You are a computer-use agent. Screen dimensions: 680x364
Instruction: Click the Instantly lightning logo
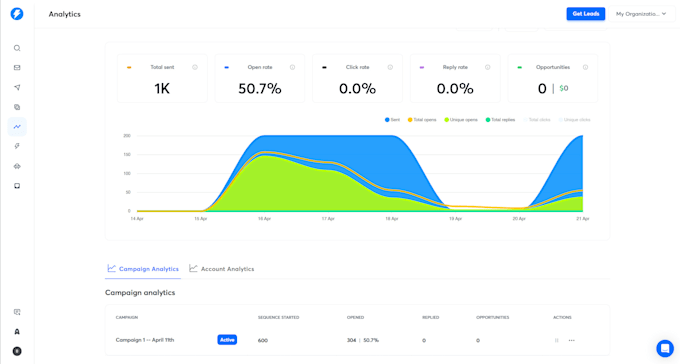17,14
